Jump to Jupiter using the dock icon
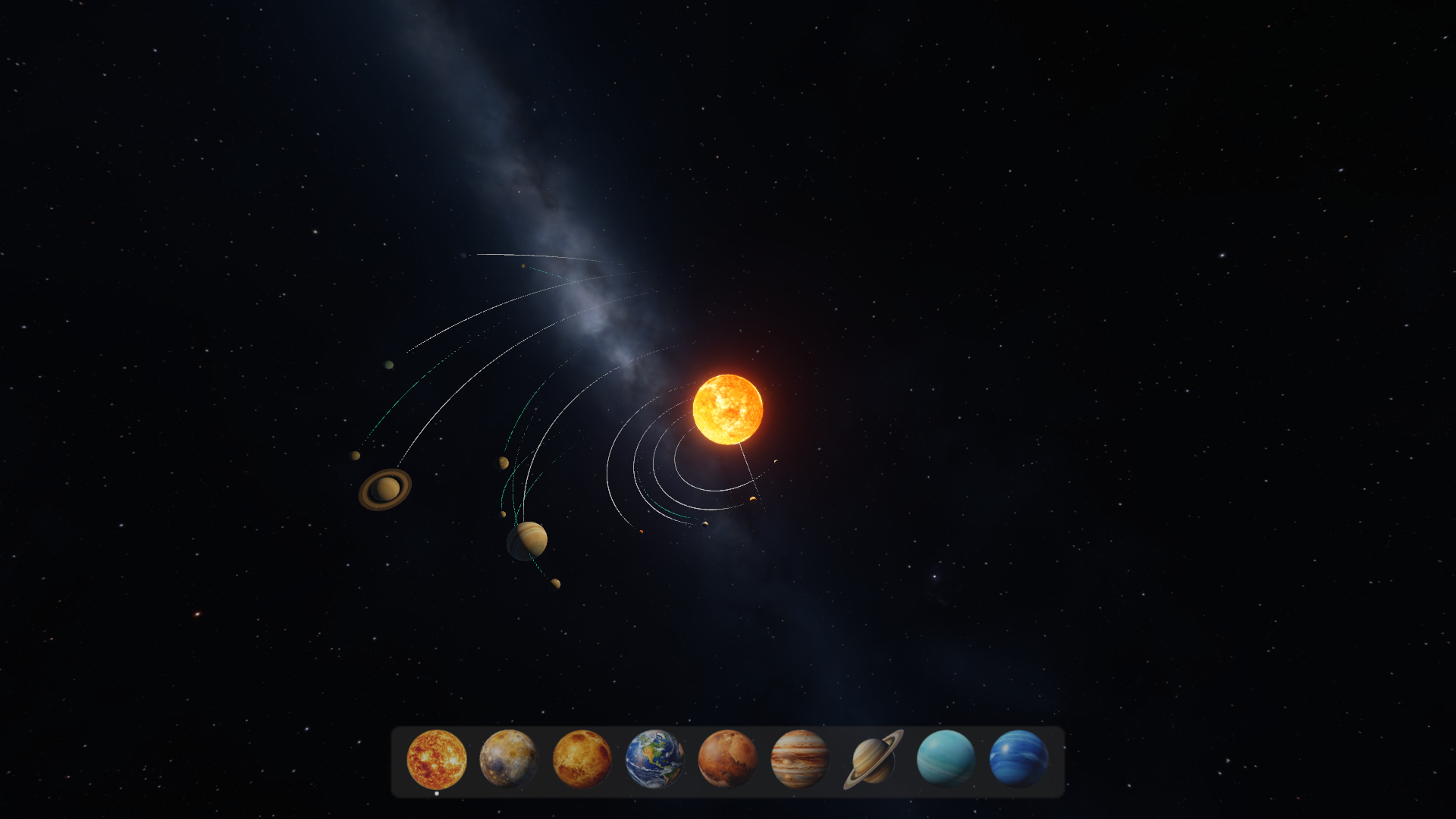The width and height of the screenshot is (1456, 819). (x=799, y=759)
